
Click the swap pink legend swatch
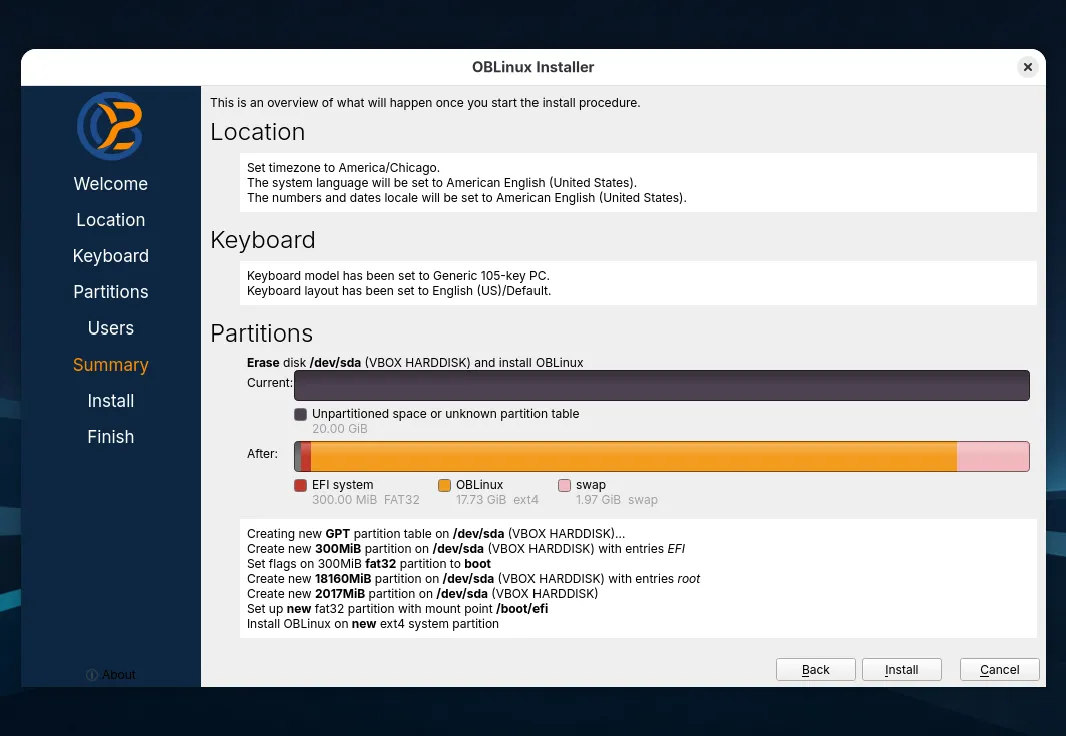pyautogui.click(x=564, y=485)
